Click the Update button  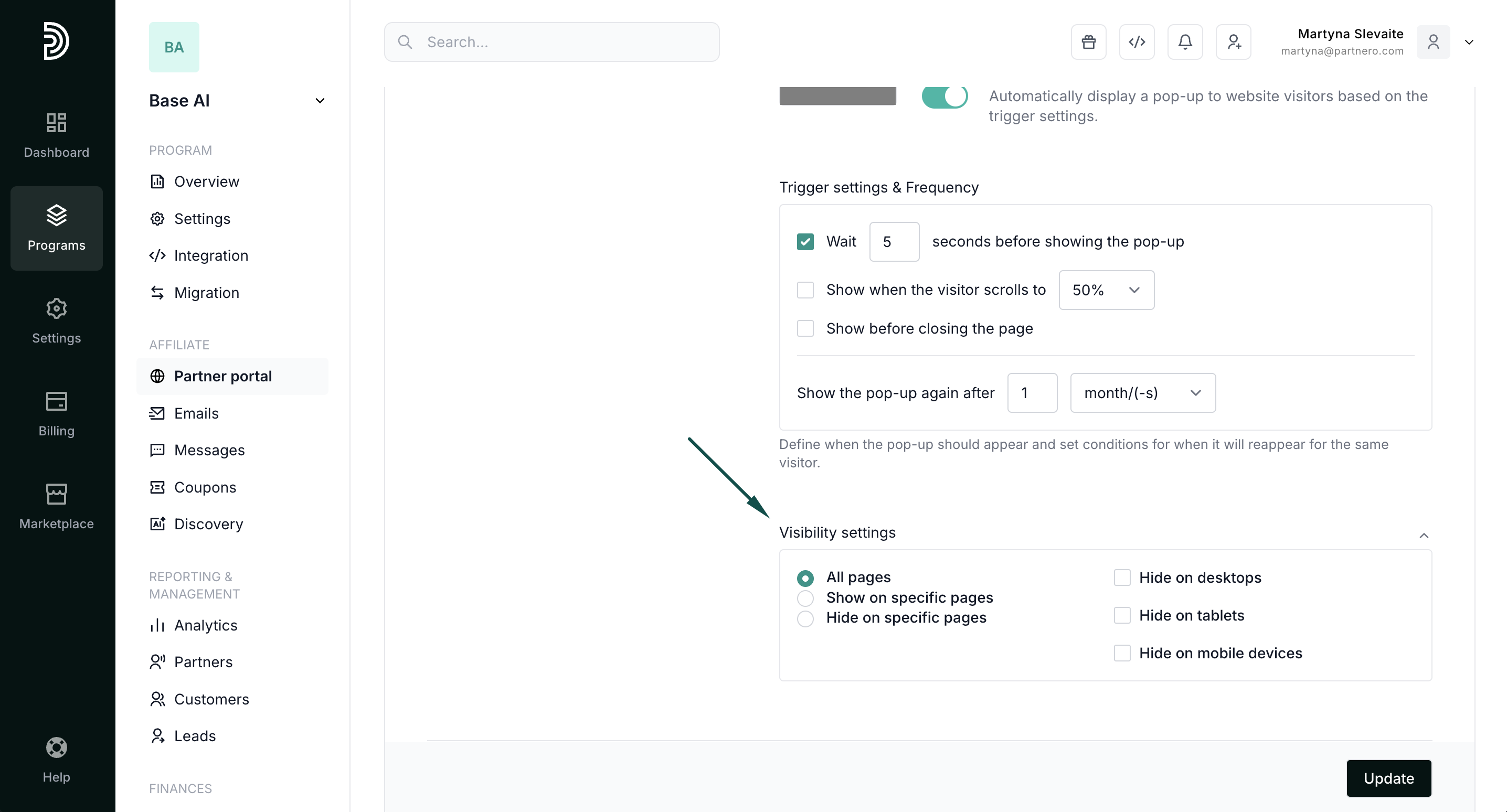[x=1388, y=778]
